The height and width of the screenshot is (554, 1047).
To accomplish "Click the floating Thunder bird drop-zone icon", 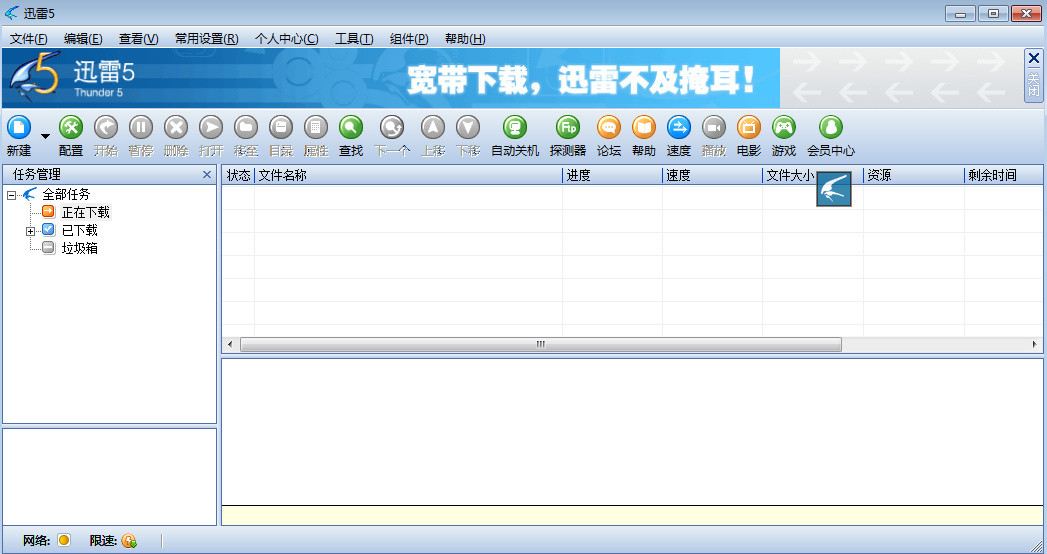I will tap(834, 189).
